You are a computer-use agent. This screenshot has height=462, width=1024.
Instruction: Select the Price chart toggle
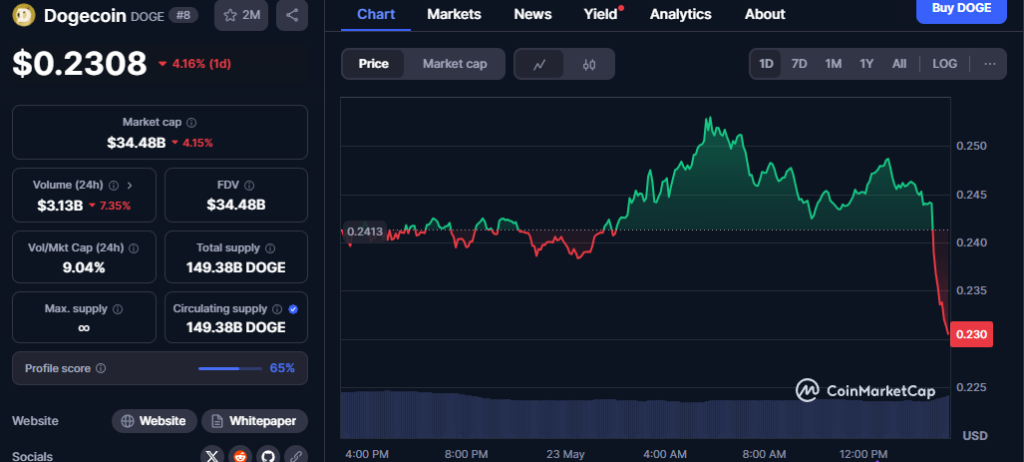(x=373, y=64)
